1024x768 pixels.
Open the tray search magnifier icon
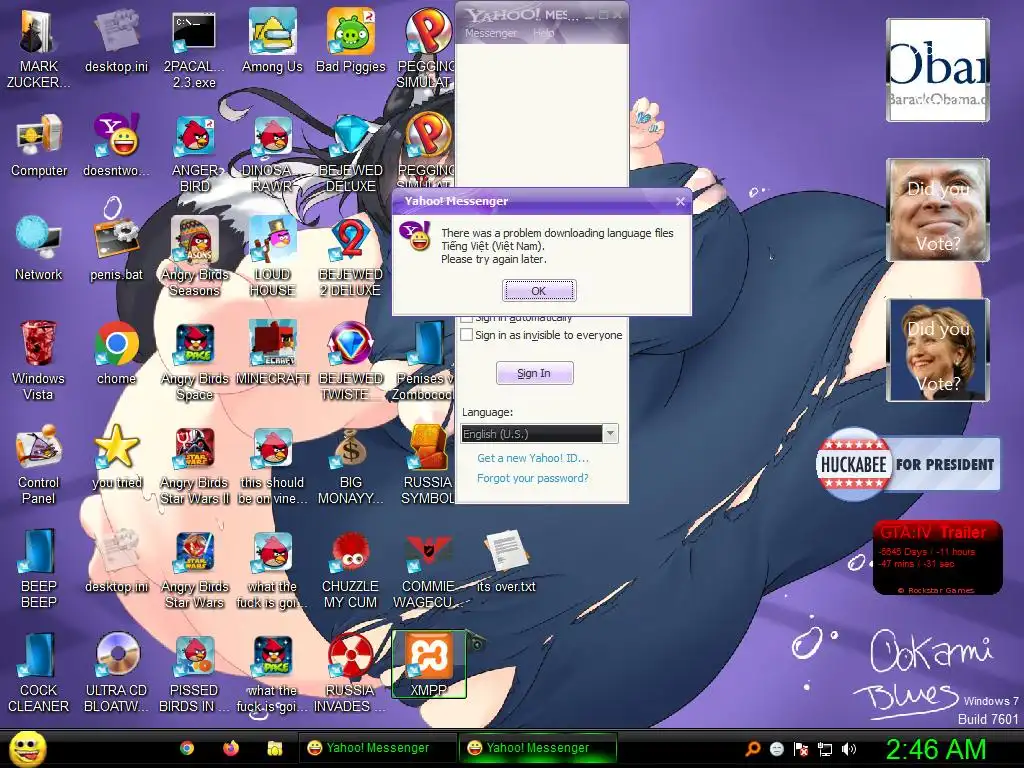click(753, 749)
